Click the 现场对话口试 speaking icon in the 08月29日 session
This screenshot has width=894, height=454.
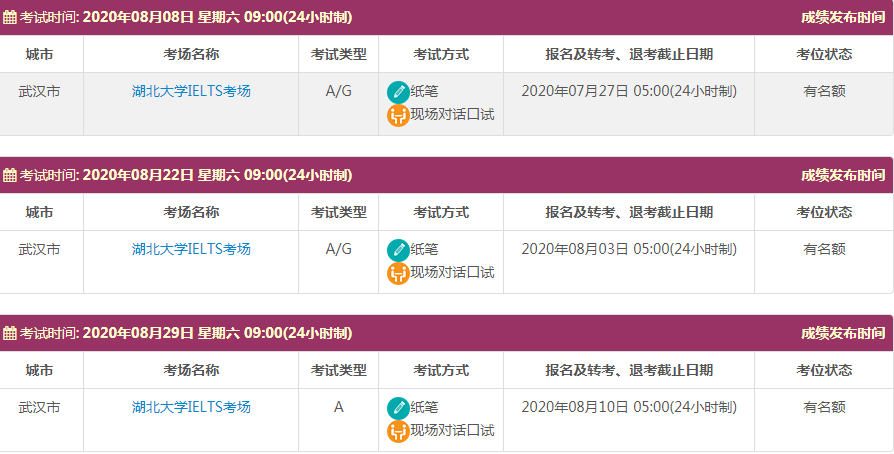coord(398,431)
